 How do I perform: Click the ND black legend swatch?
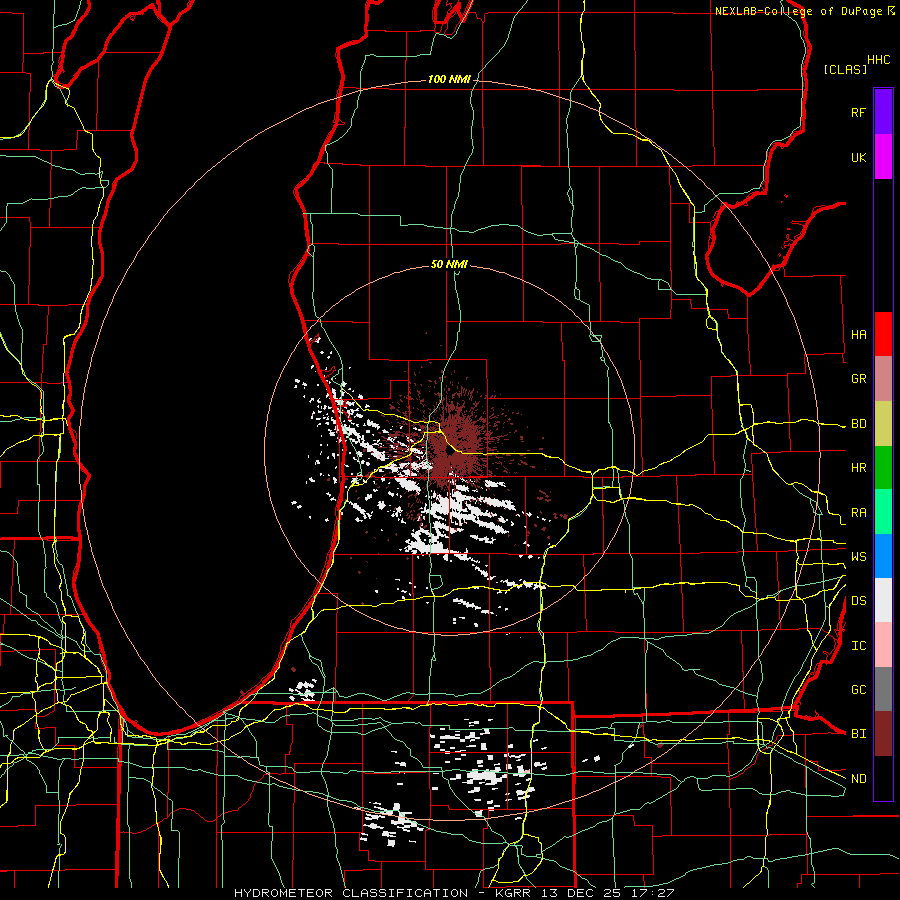[883, 778]
